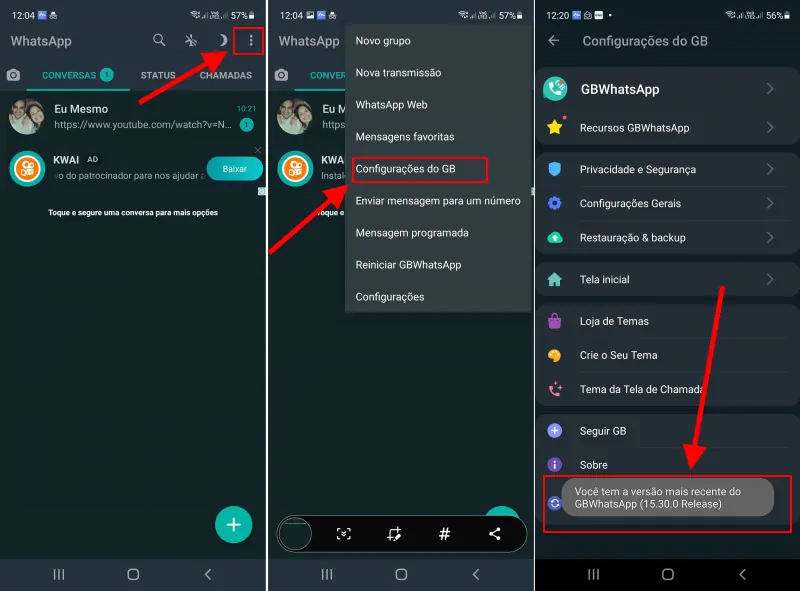Image resolution: width=800 pixels, height=591 pixels.
Task: Choose Enviar mensagem para um número
Action: (438, 201)
